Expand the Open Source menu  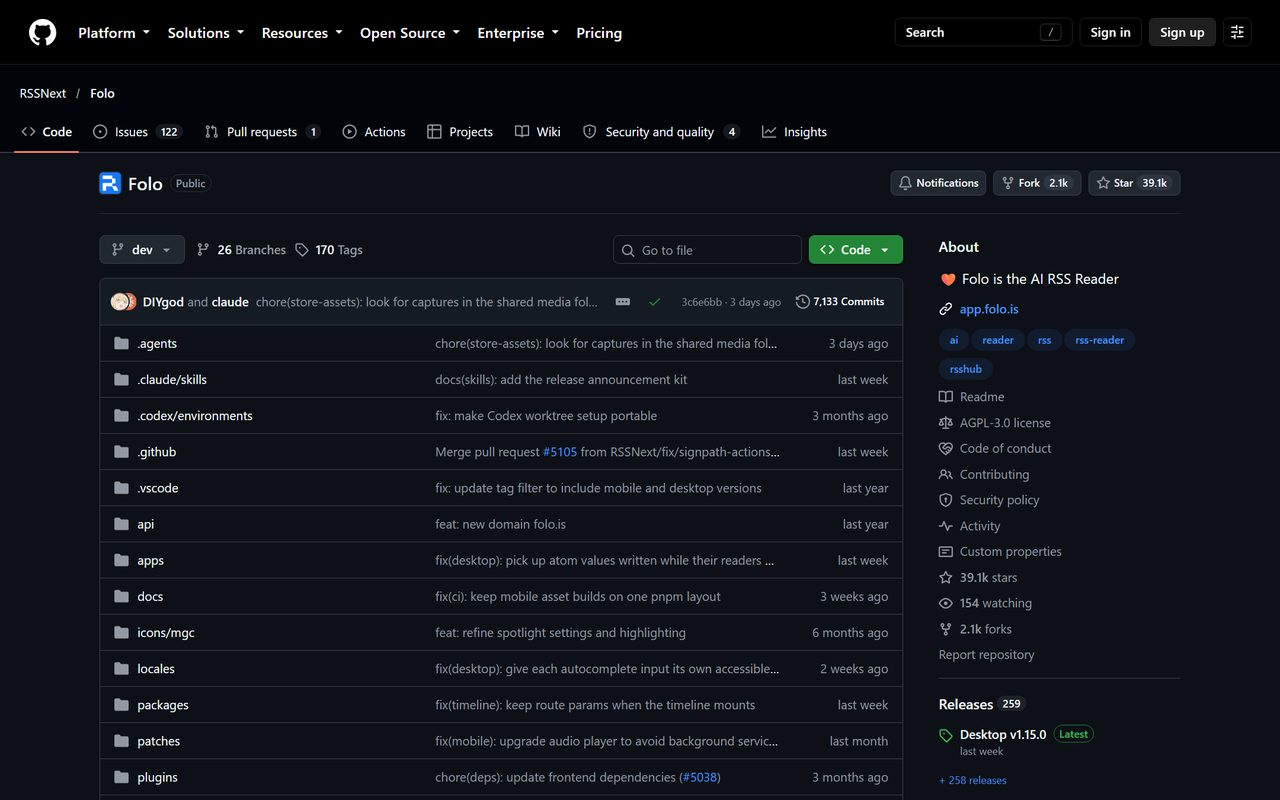coord(410,33)
